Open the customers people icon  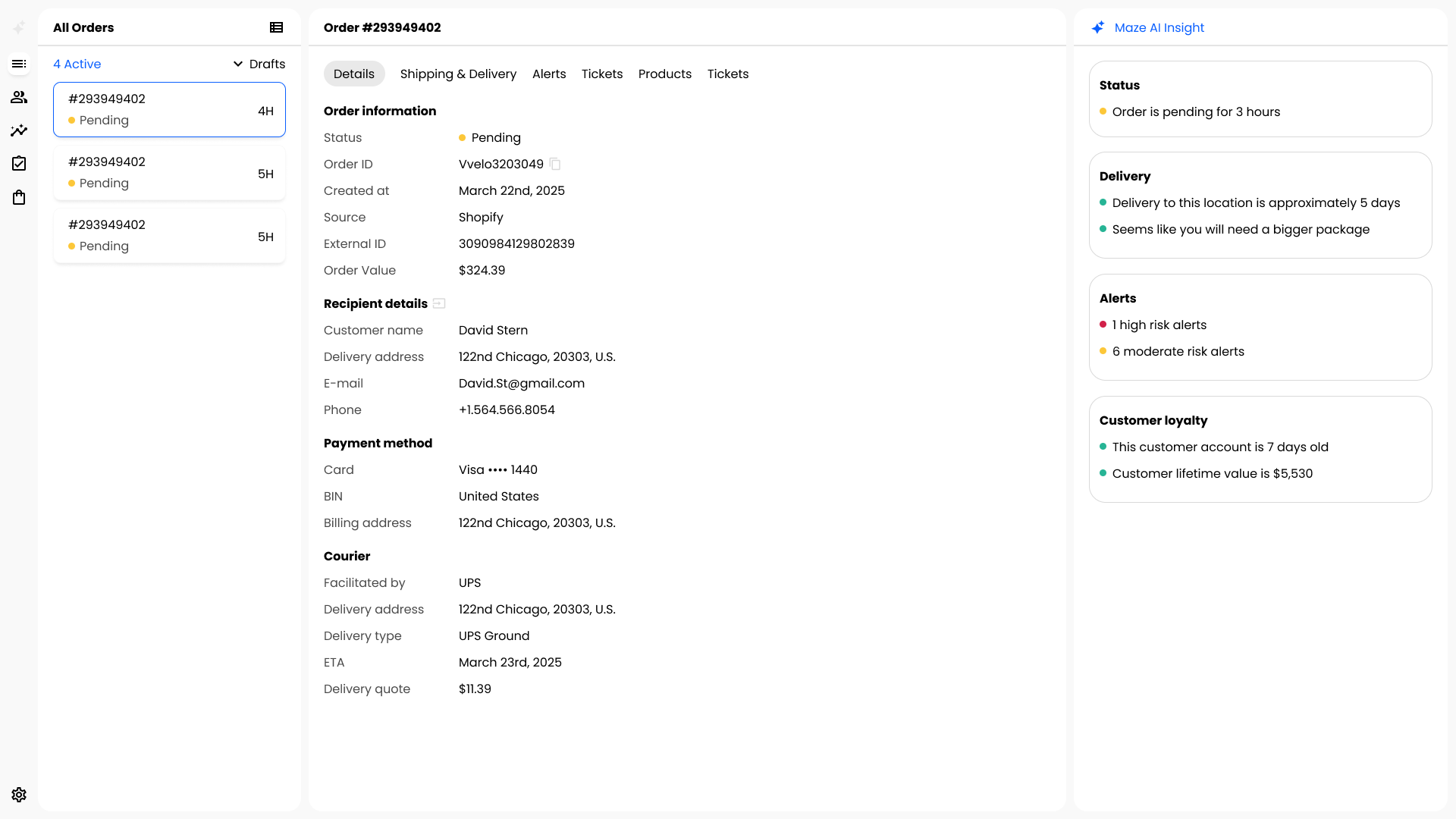19,97
